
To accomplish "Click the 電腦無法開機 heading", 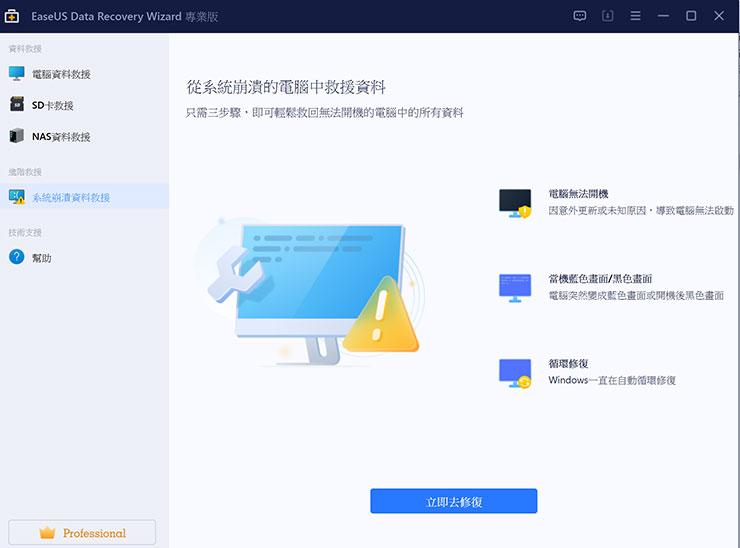I will click(x=578, y=194).
